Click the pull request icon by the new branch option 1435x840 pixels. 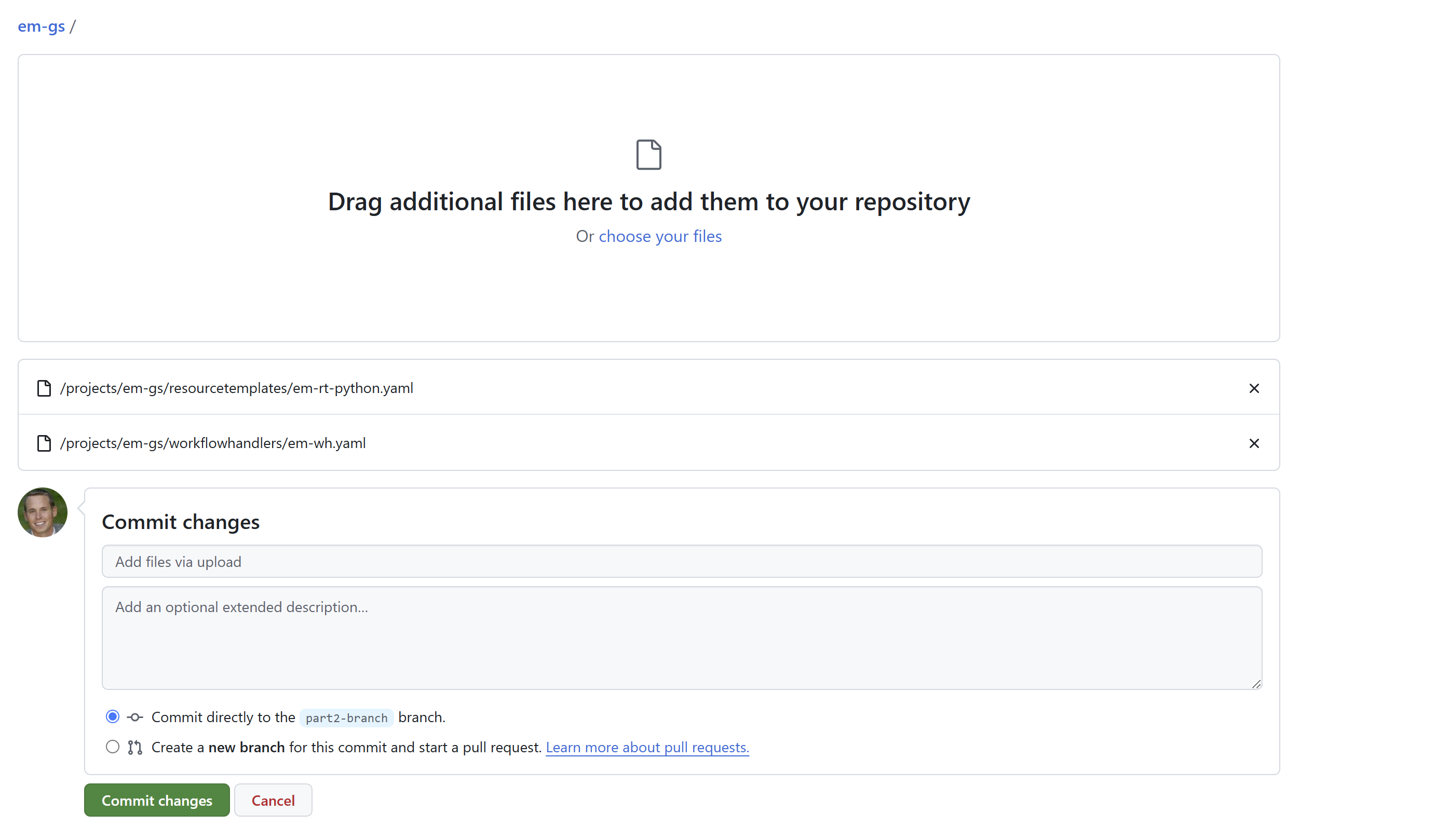pos(135,747)
